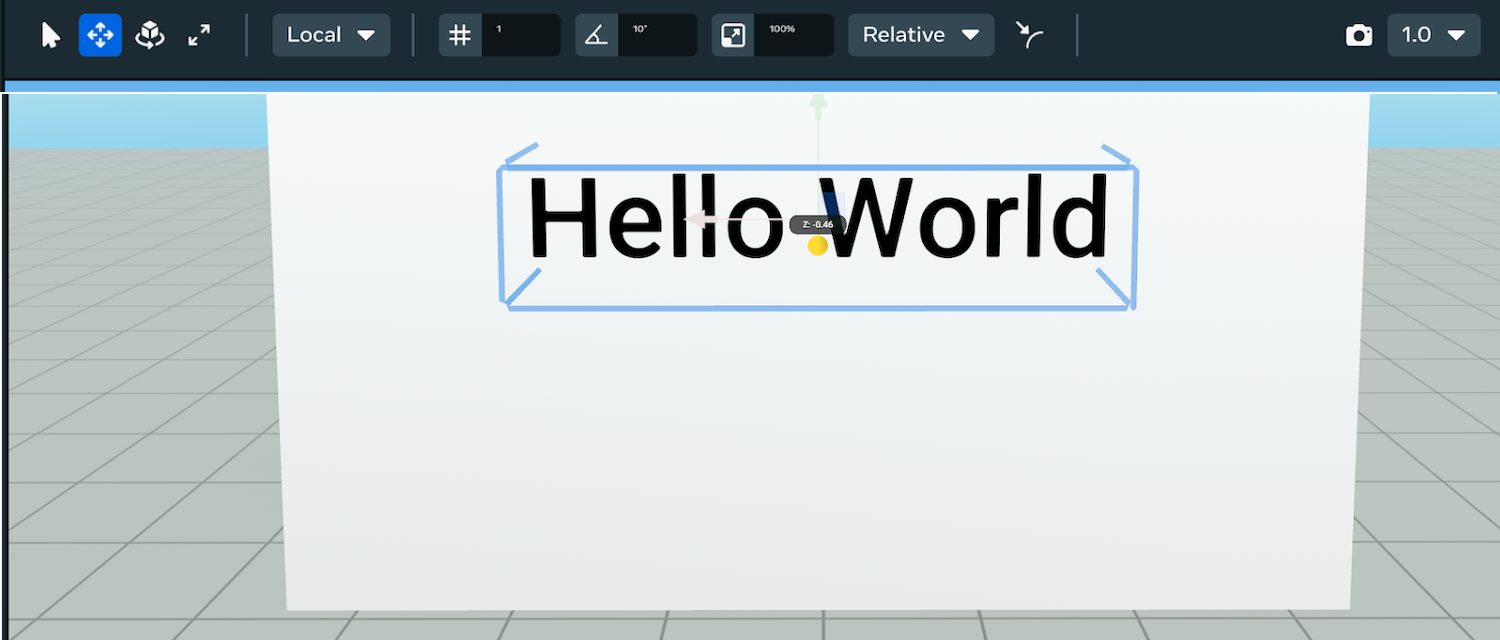Select the arrow selection tool
The height and width of the screenshot is (640, 1500).
tap(50, 35)
